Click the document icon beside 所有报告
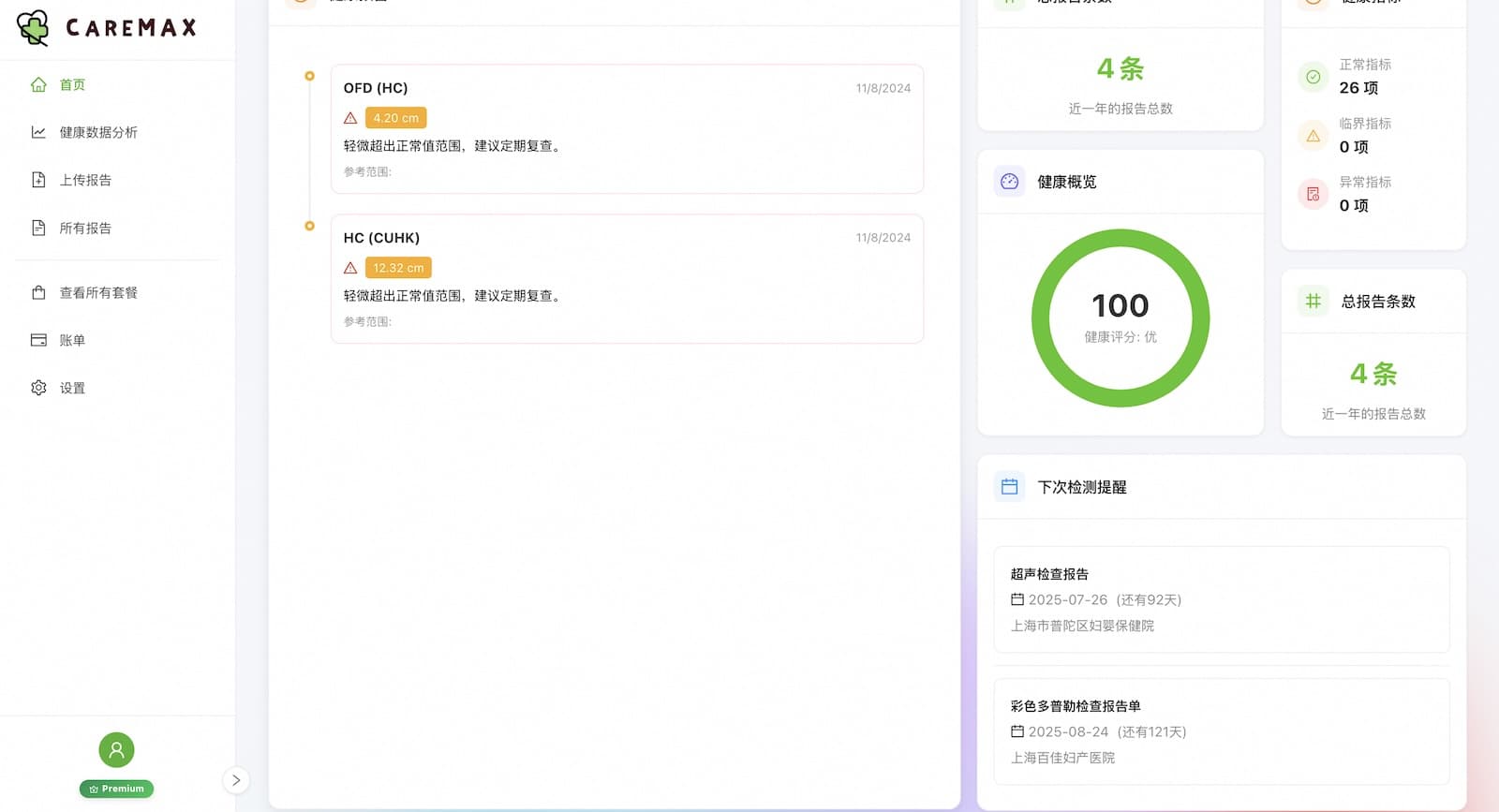Viewport: 1499px width, 812px height. 38,228
